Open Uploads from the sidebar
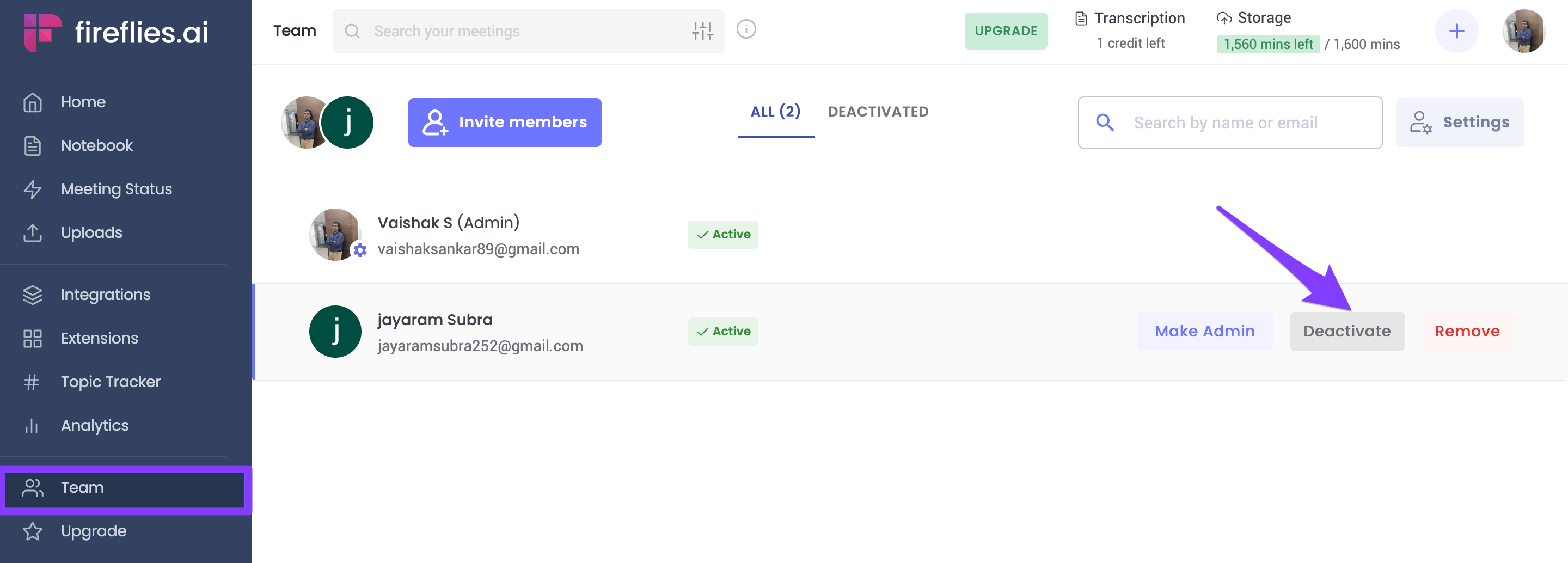Viewport: 1568px width, 563px height. pos(91,232)
